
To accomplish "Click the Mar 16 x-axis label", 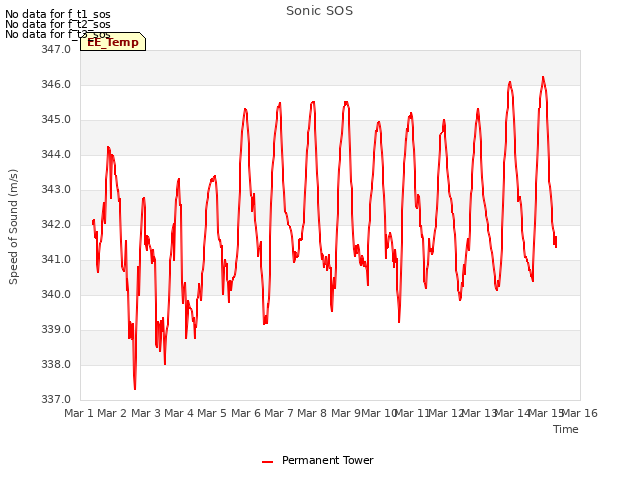I will point(580,413).
